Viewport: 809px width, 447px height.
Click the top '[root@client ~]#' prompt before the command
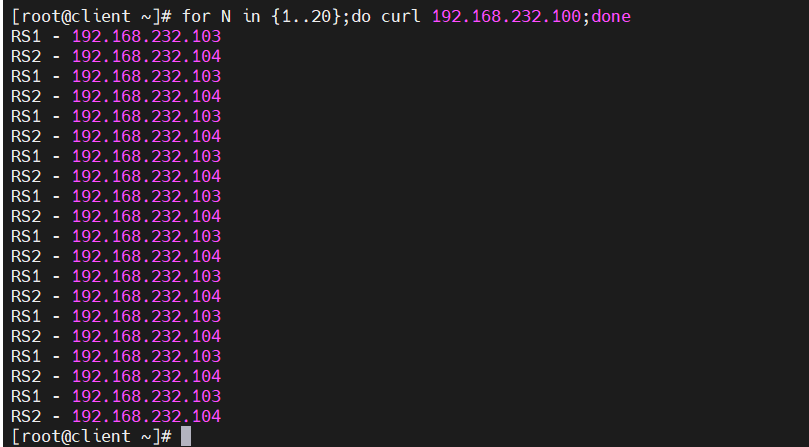click(91, 17)
